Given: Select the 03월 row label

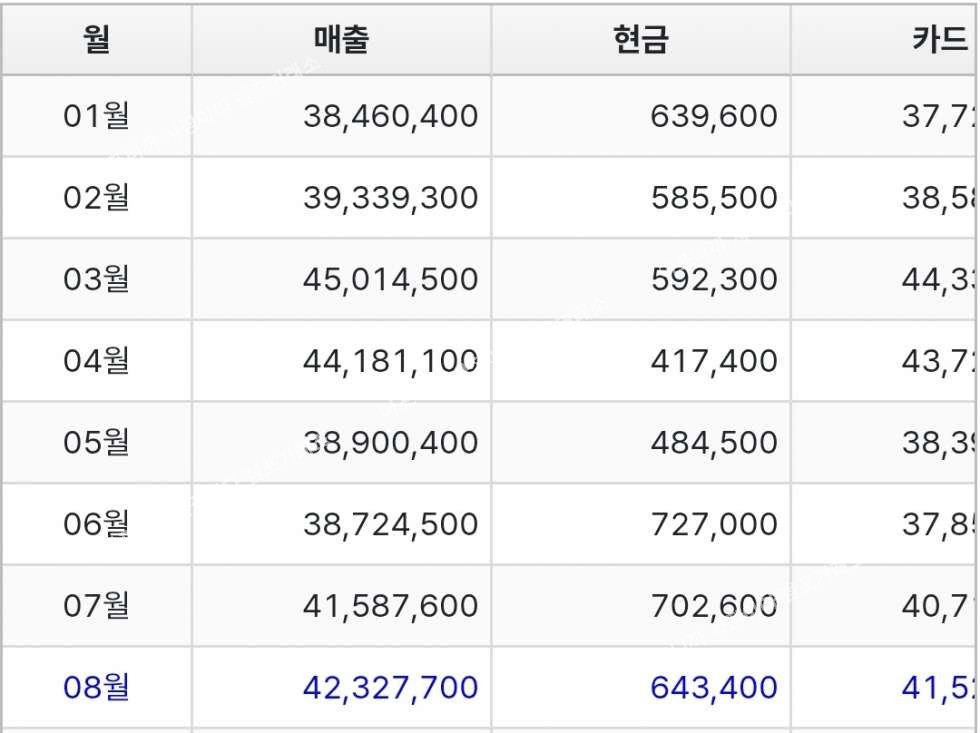Looking at the screenshot, I should click(x=97, y=279).
